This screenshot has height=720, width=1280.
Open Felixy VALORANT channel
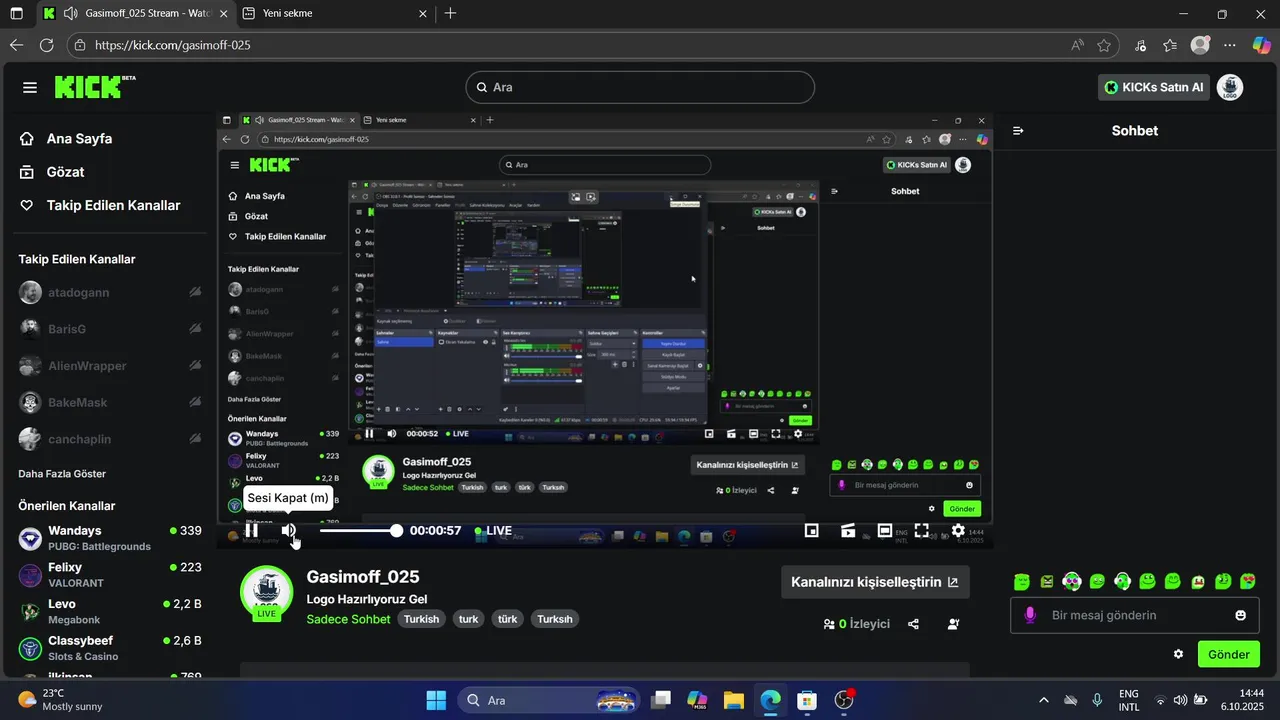pos(110,575)
